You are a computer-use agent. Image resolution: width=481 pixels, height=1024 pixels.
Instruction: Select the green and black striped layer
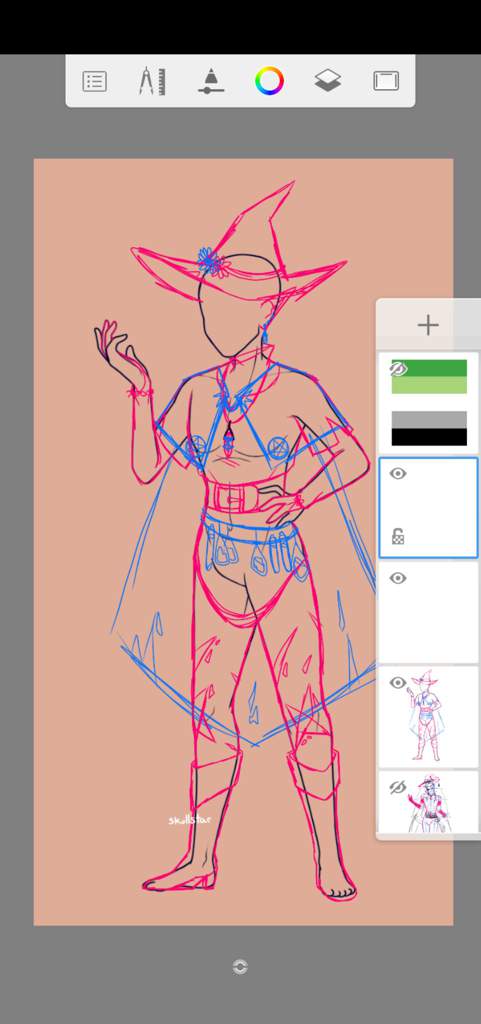pyautogui.click(x=429, y=403)
